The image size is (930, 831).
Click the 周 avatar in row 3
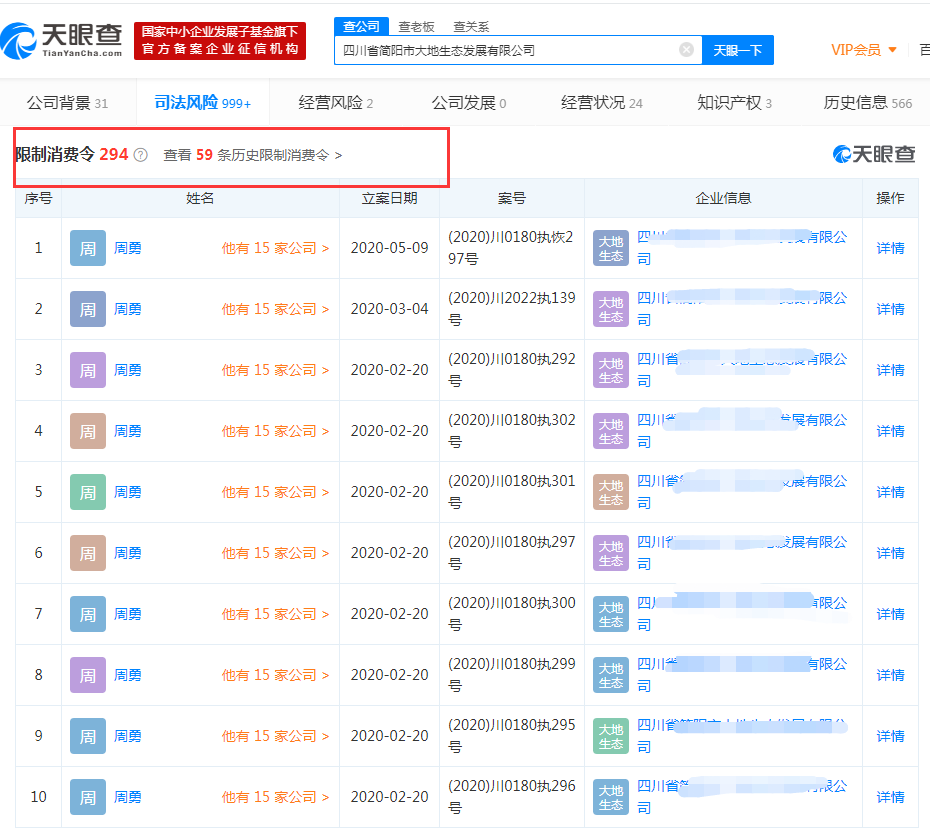pyautogui.click(x=88, y=370)
